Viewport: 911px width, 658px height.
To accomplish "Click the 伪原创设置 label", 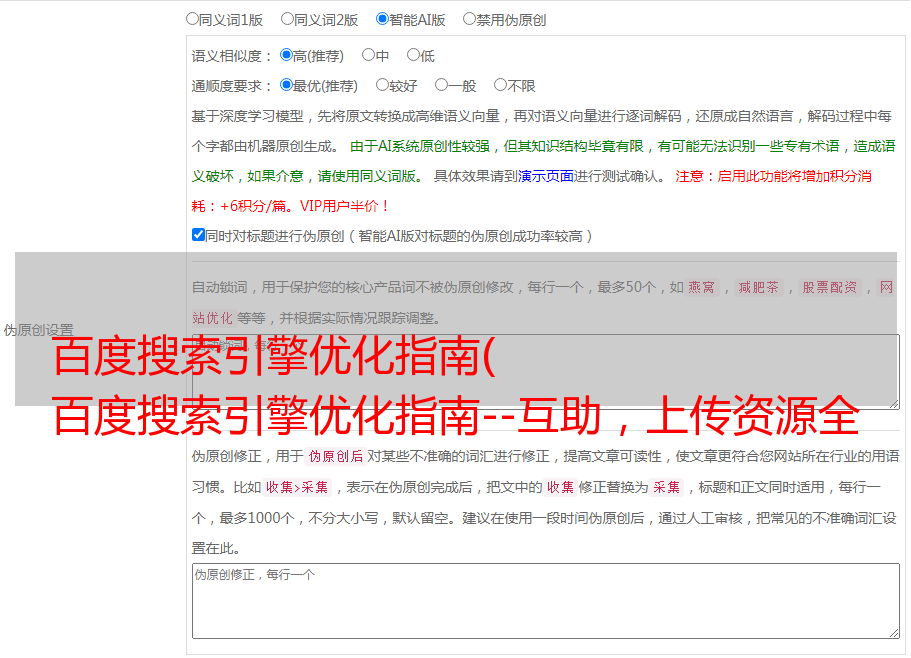I will (38, 330).
